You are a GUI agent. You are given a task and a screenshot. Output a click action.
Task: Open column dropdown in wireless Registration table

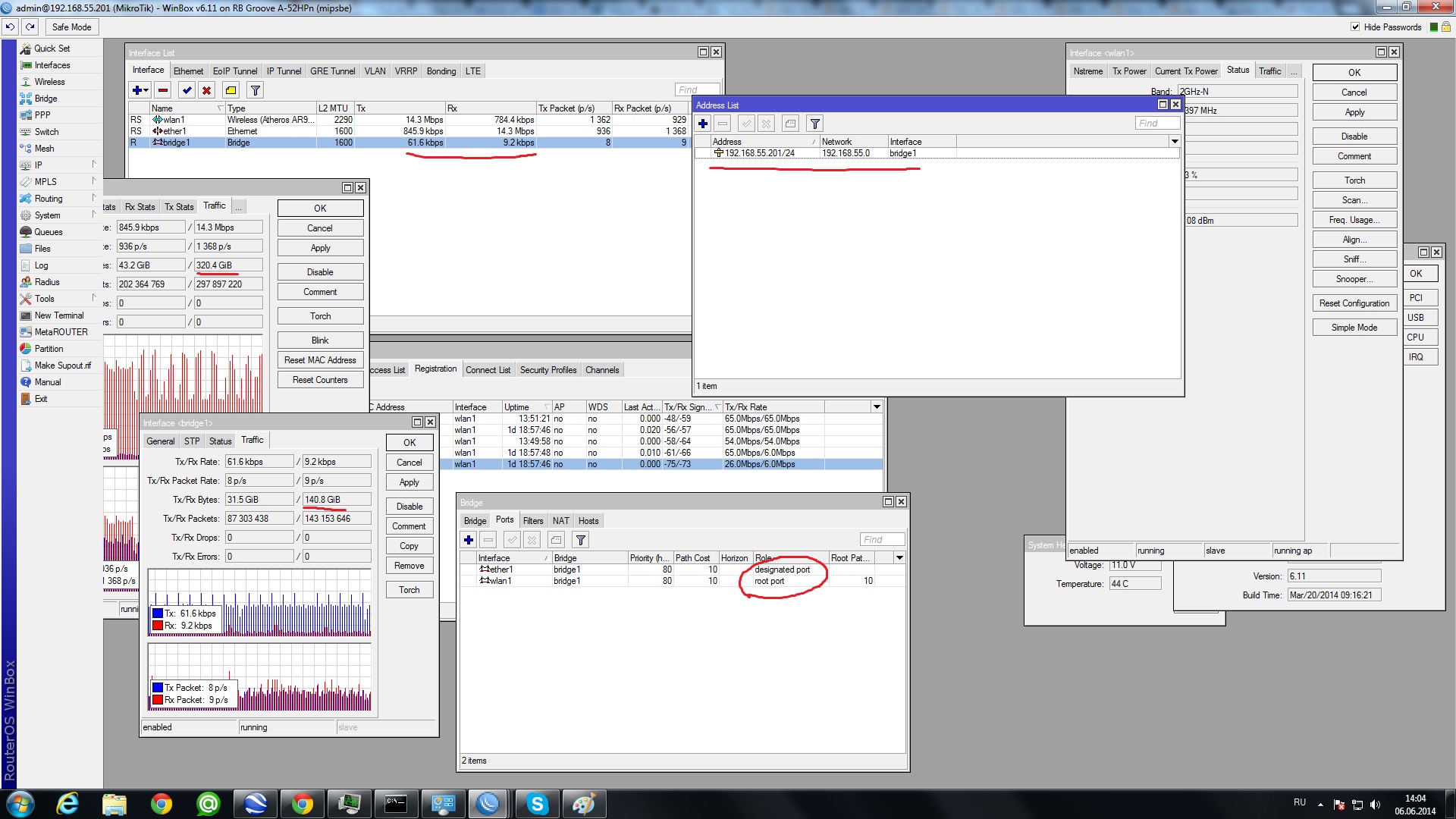(x=877, y=406)
